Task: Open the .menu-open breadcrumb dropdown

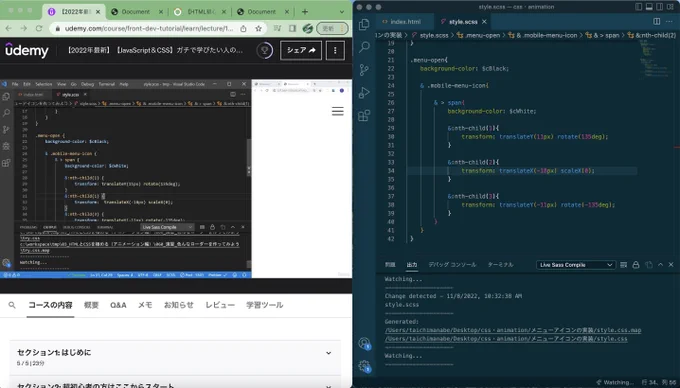Action: [x=478, y=35]
